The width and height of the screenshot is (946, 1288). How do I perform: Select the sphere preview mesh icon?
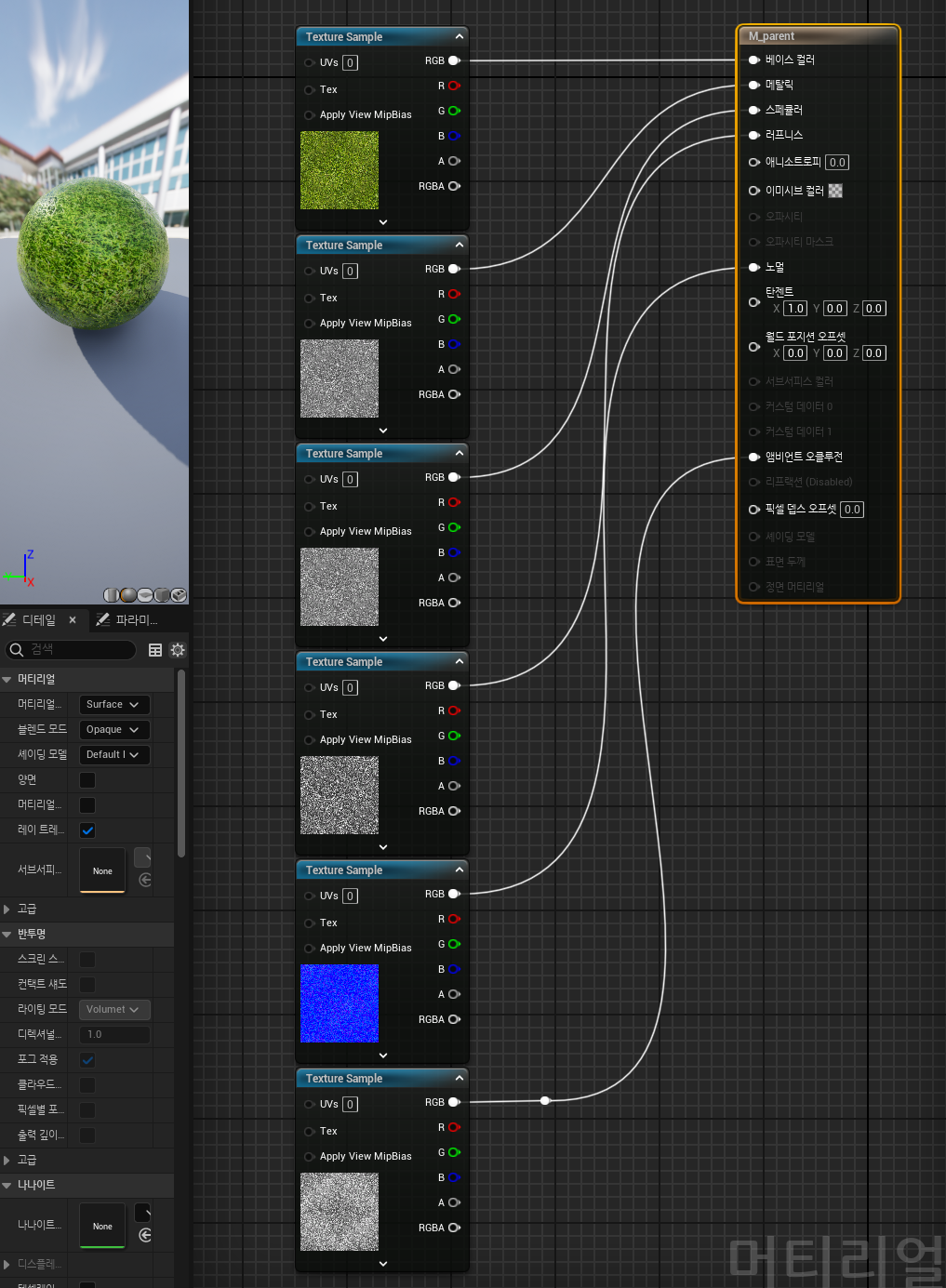coord(128,595)
